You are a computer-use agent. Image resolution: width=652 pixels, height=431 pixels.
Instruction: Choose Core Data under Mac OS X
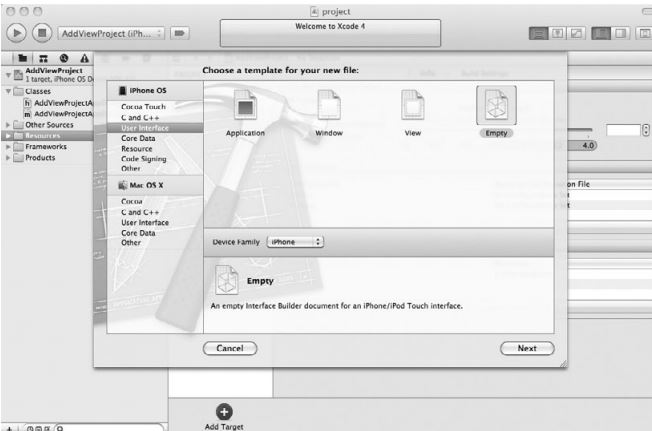tap(138, 233)
